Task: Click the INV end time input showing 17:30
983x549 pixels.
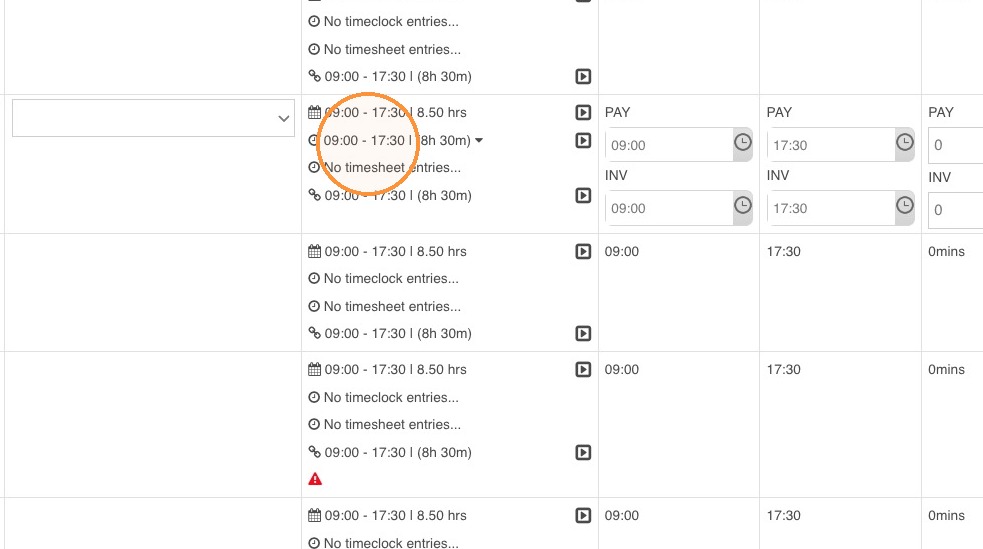Action: 831,208
